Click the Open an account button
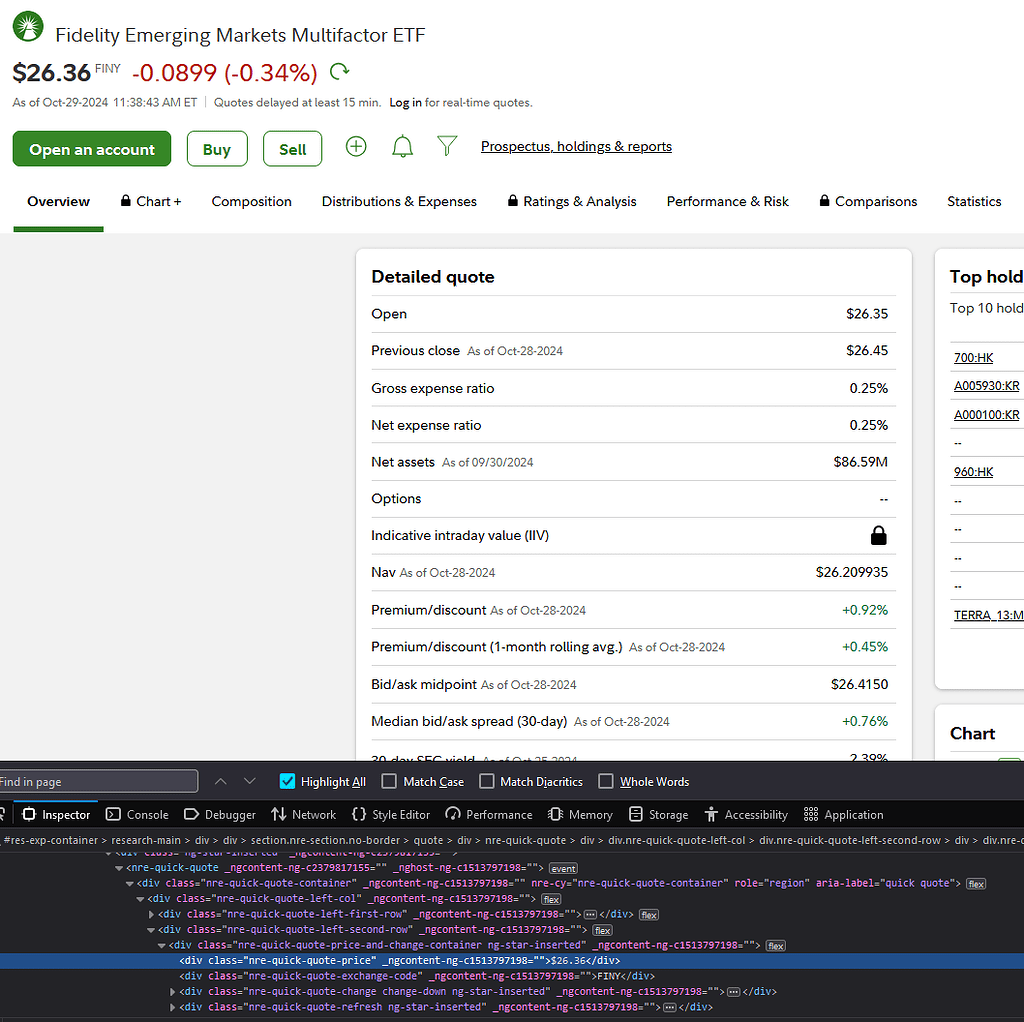1024x1022 pixels. tap(92, 149)
